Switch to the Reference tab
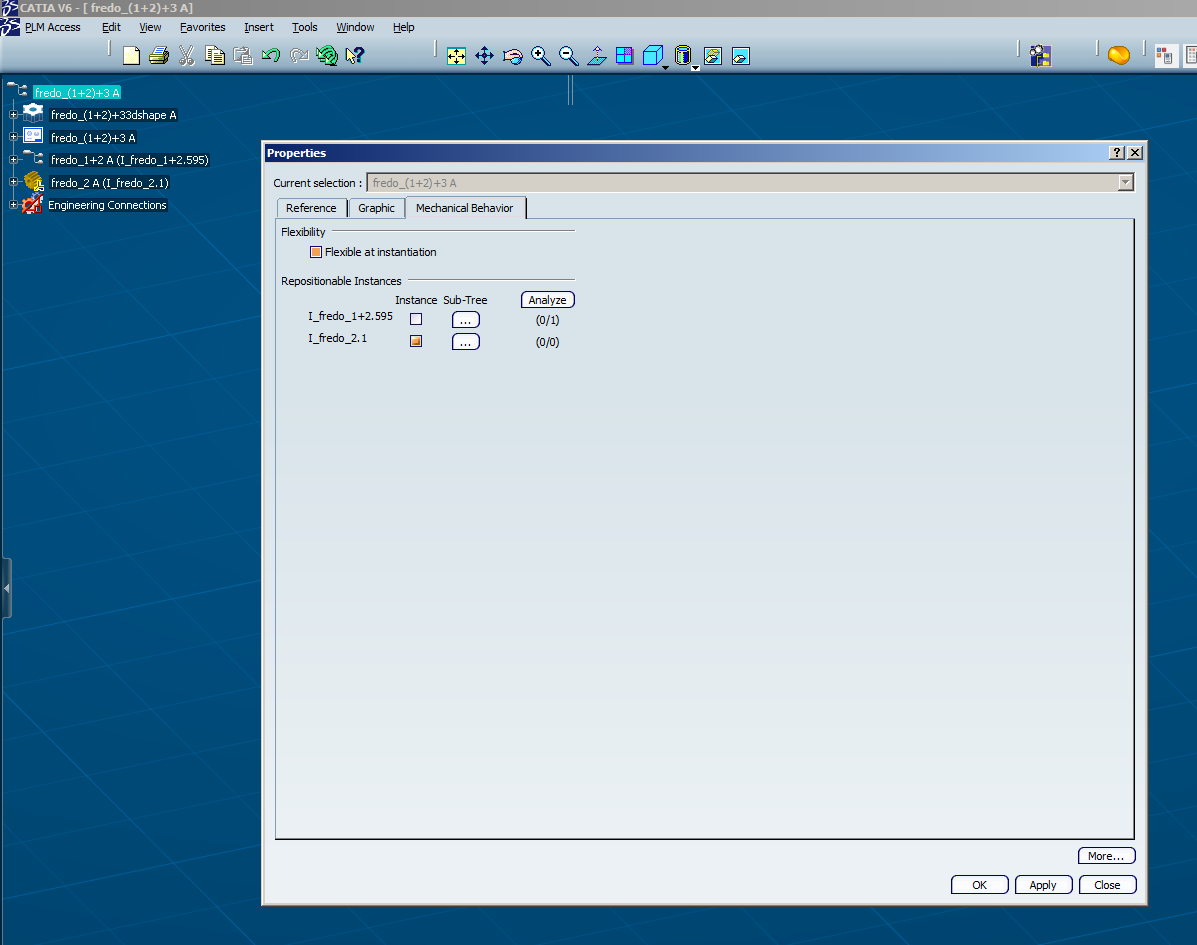 [x=311, y=208]
